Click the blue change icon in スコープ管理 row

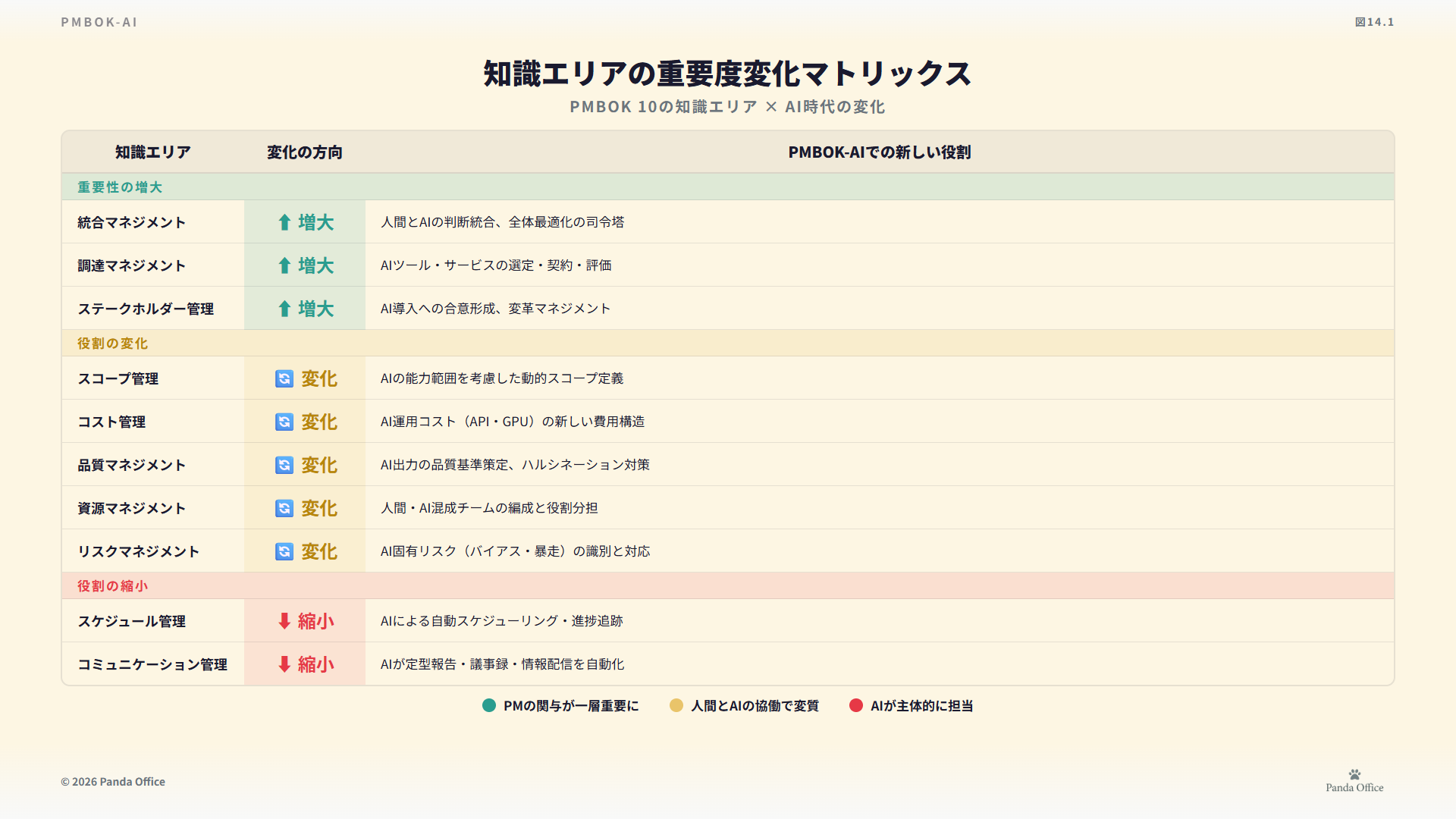pos(284,378)
